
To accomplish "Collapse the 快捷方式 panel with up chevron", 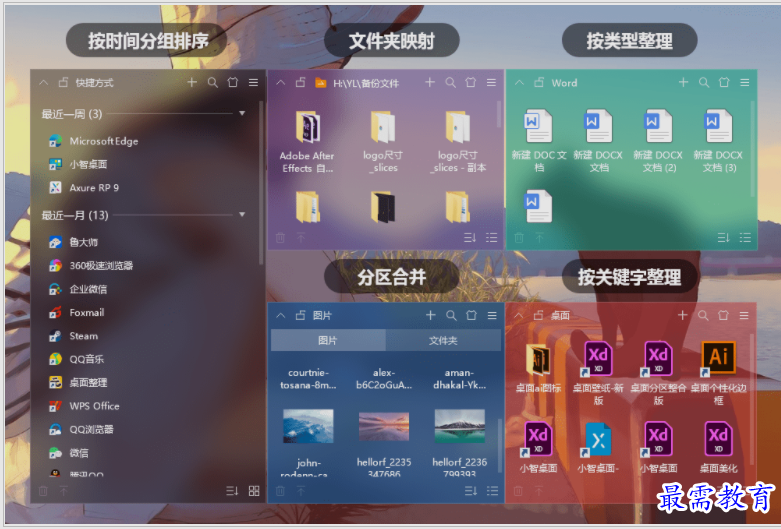I will [44, 83].
